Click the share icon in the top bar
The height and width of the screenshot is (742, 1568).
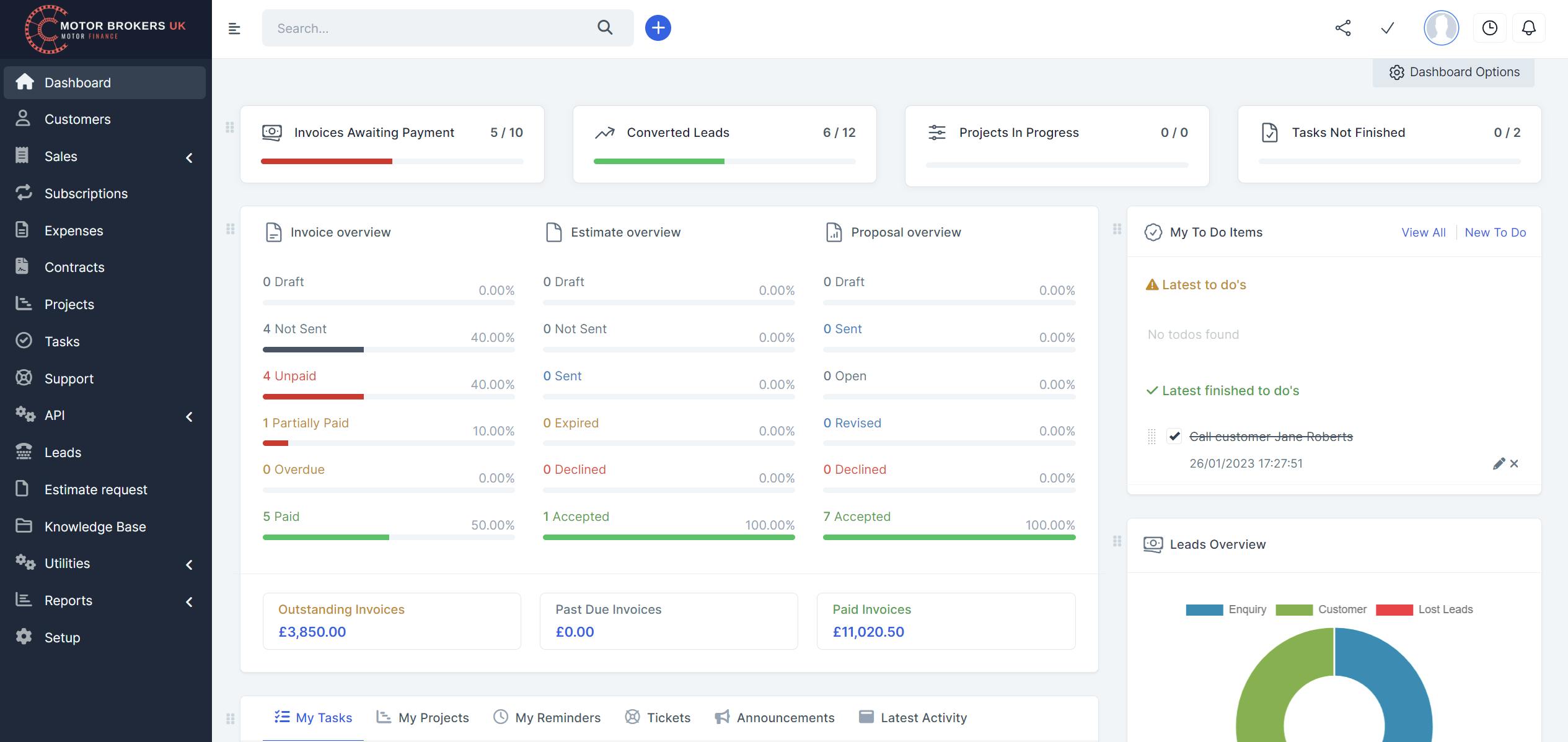1344,27
